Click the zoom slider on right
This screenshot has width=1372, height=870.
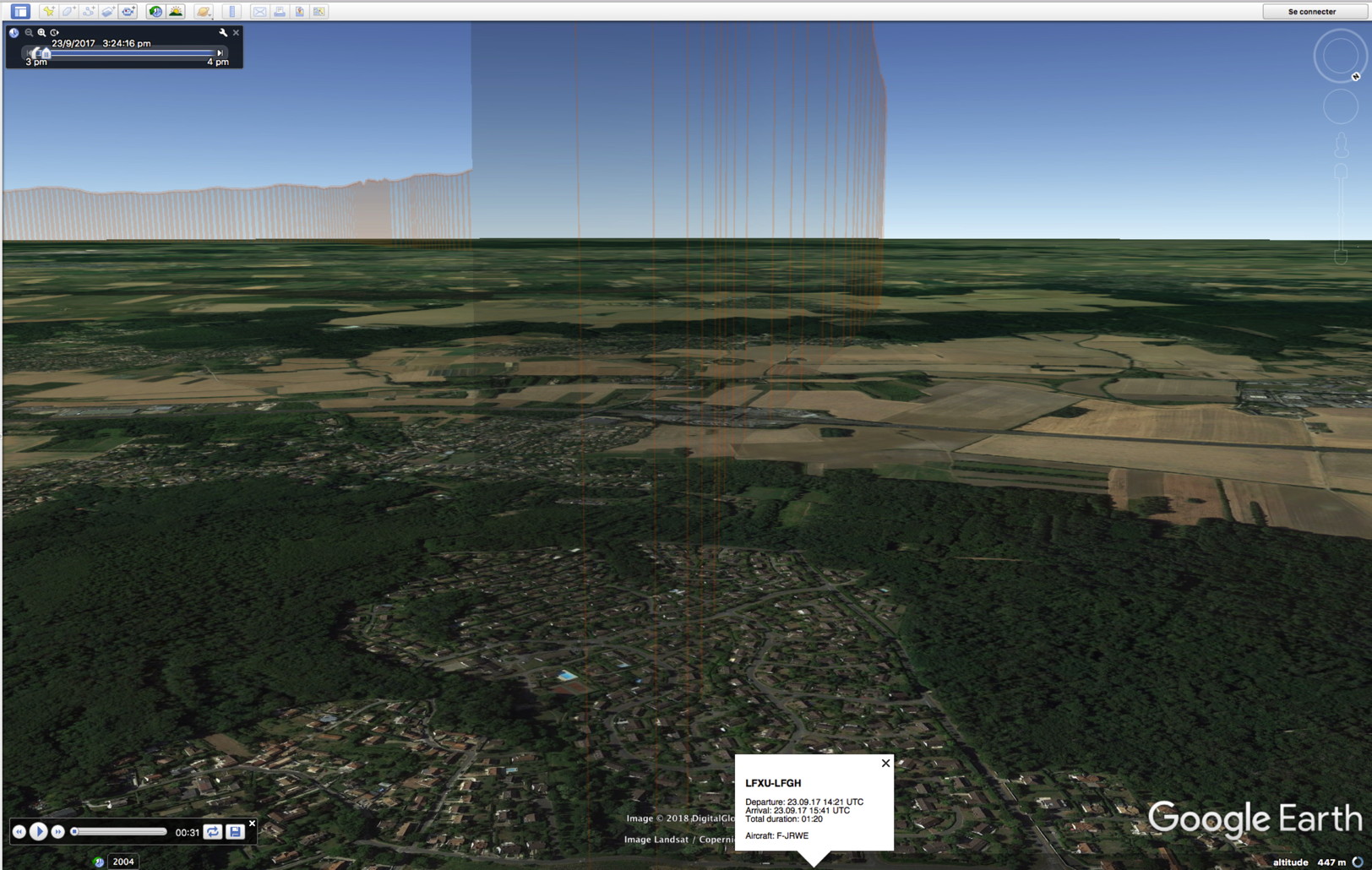(x=1341, y=213)
